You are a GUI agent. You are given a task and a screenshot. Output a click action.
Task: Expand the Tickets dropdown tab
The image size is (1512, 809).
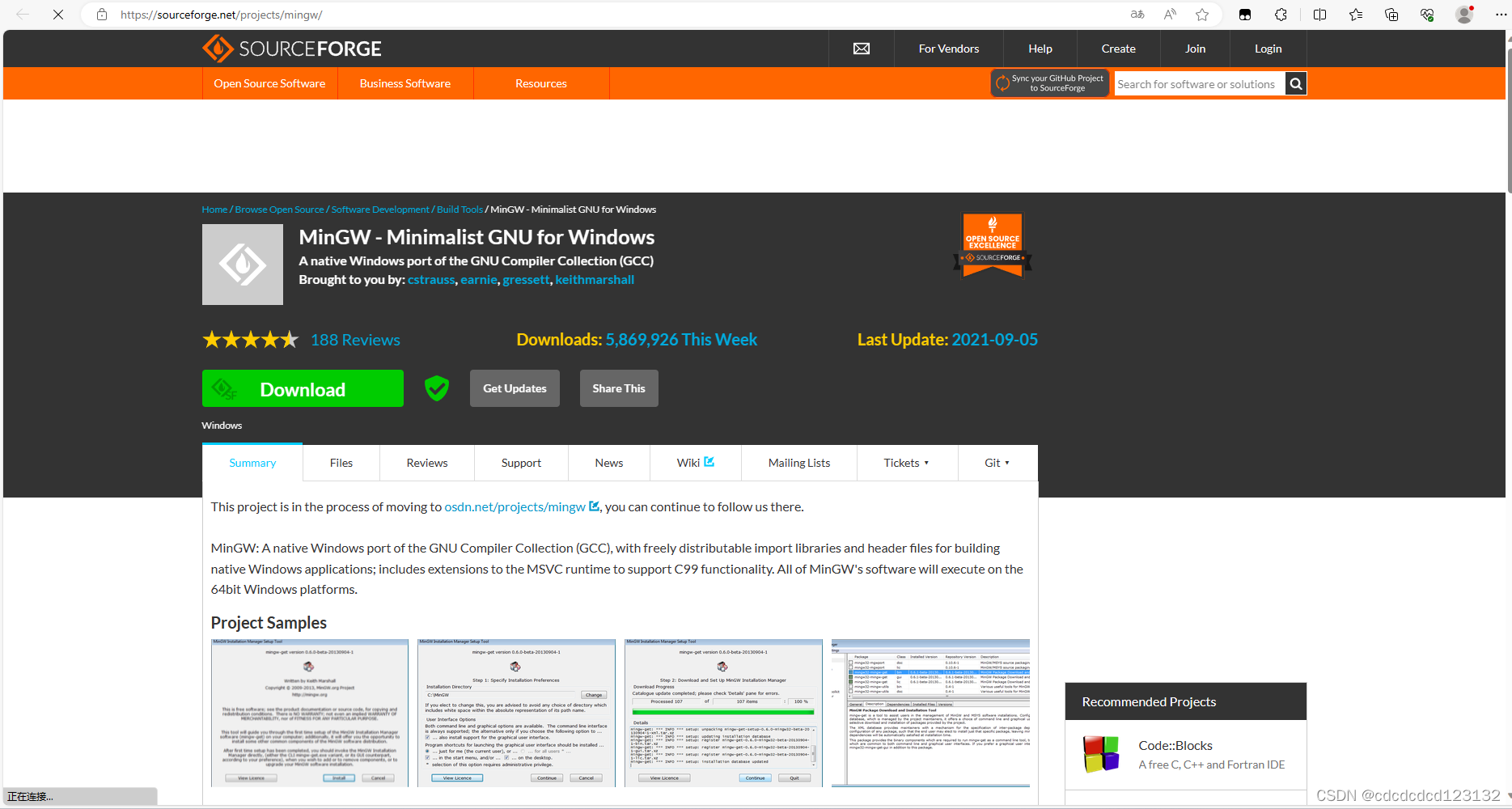[x=907, y=463]
